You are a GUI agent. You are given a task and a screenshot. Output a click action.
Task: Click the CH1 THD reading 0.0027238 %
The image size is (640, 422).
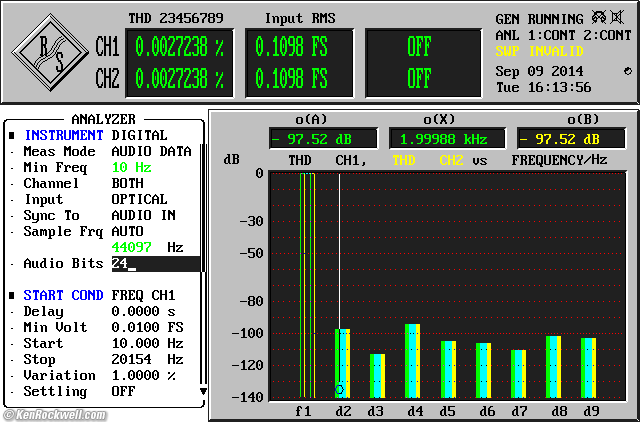click(180, 47)
